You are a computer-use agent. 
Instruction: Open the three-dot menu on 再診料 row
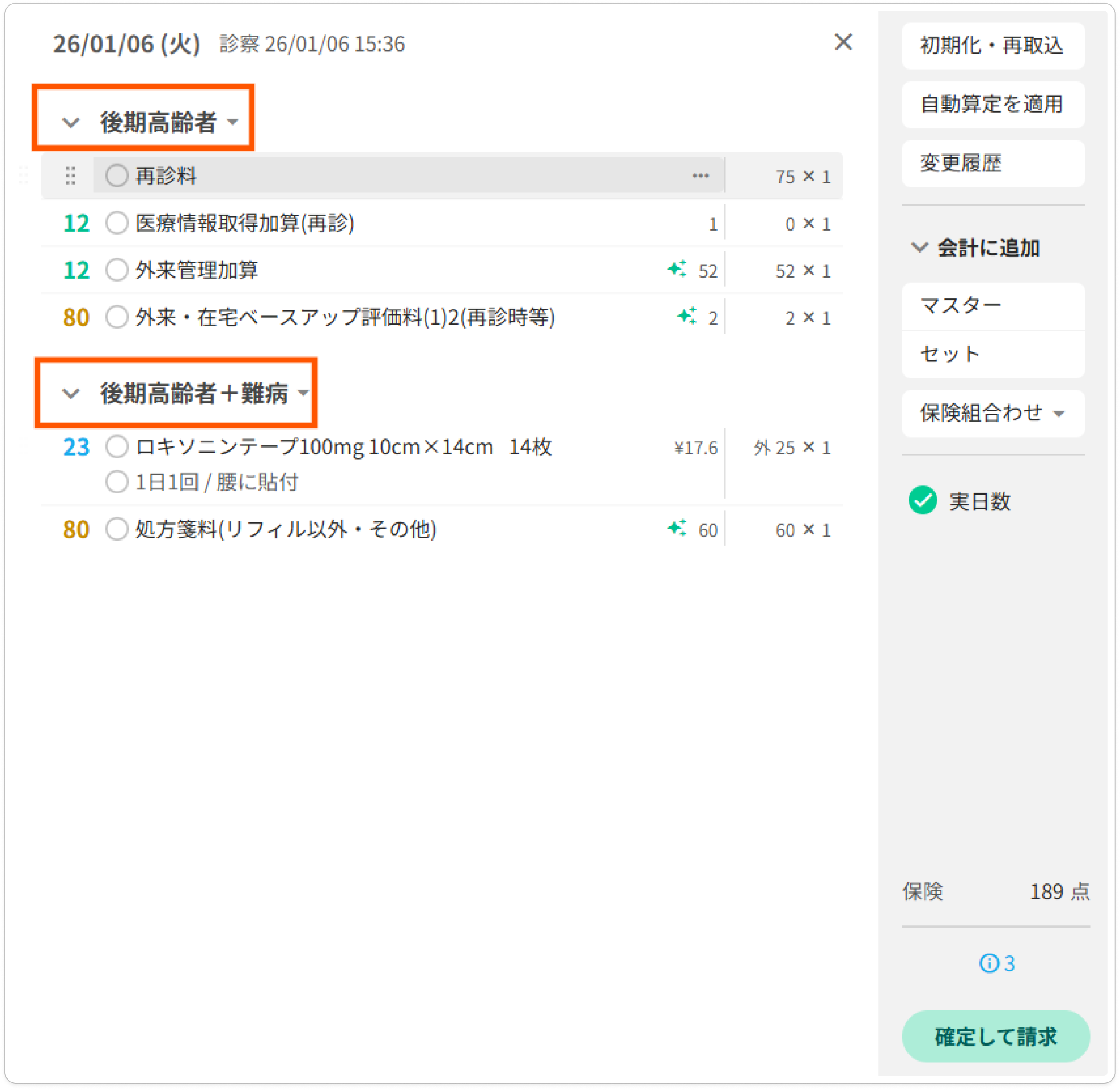[x=700, y=176]
